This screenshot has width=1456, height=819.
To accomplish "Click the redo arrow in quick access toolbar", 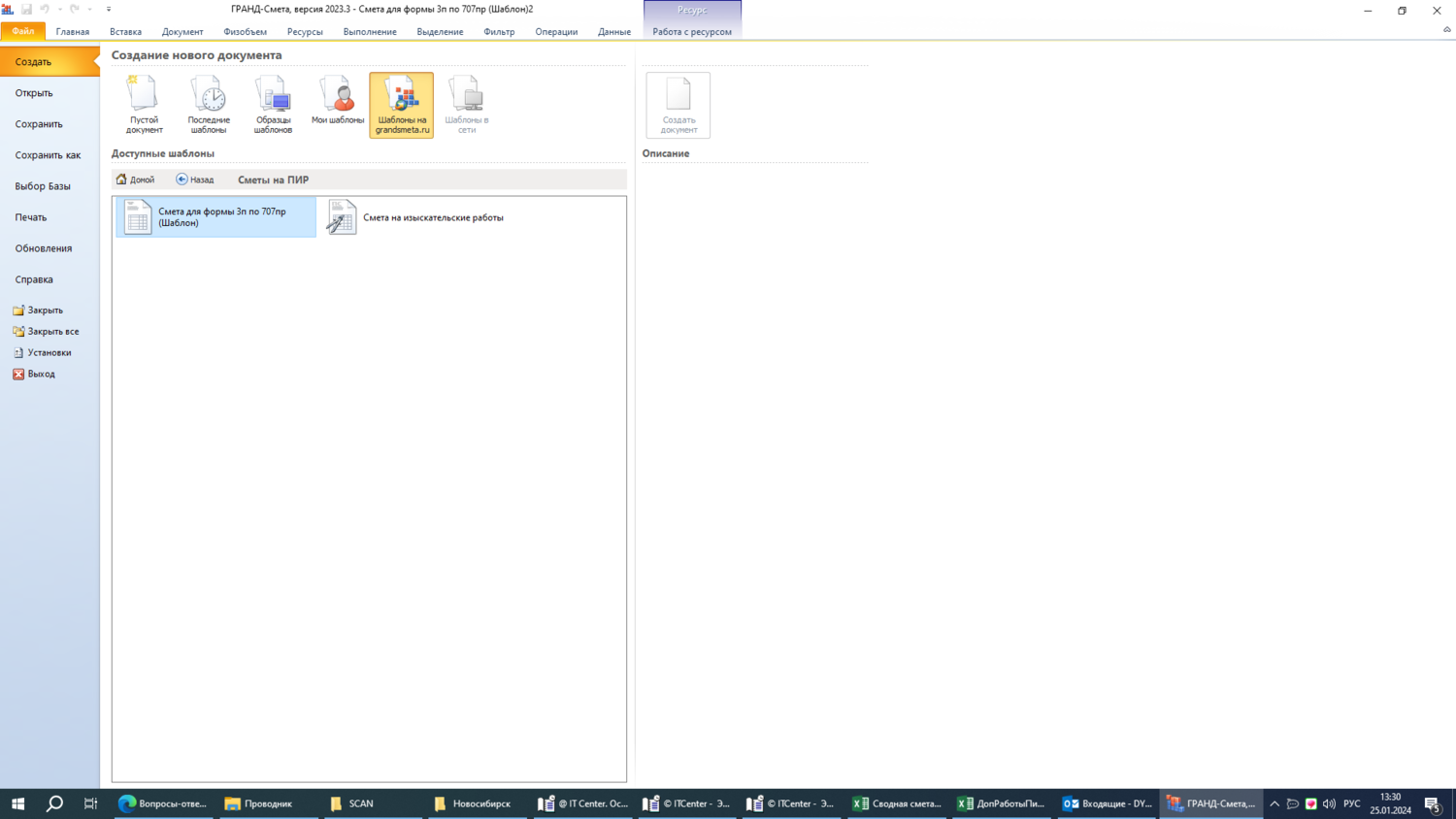I will tap(75, 10).
